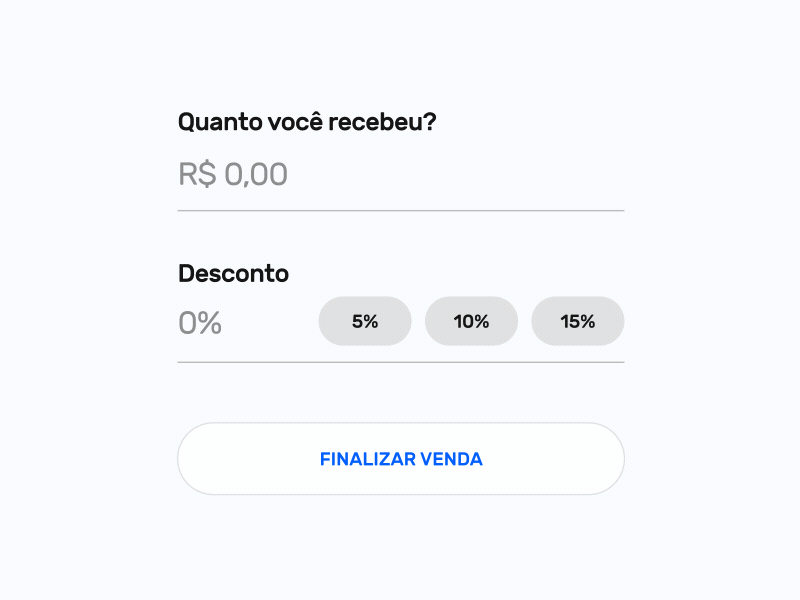The image size is (800, 600).
Task: Pick the middle discount chip labeled 10%
Action: coord(471,321)
